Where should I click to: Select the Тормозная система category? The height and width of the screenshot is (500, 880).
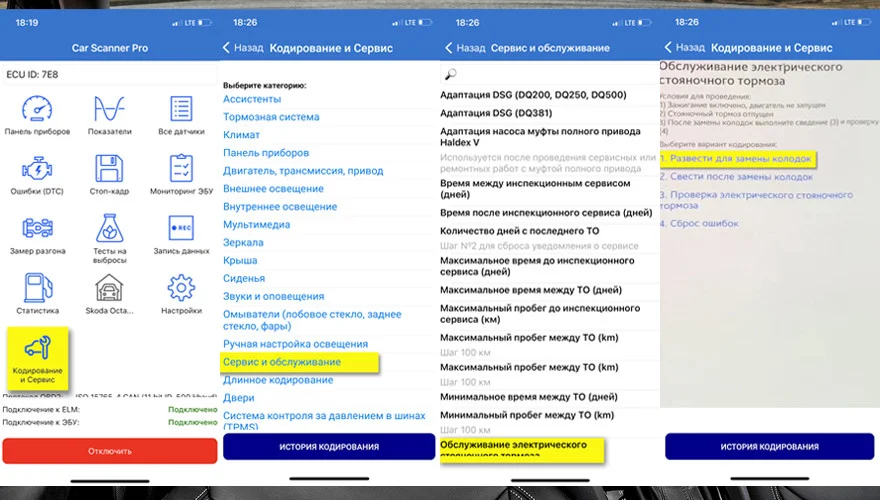click(271, 117)
